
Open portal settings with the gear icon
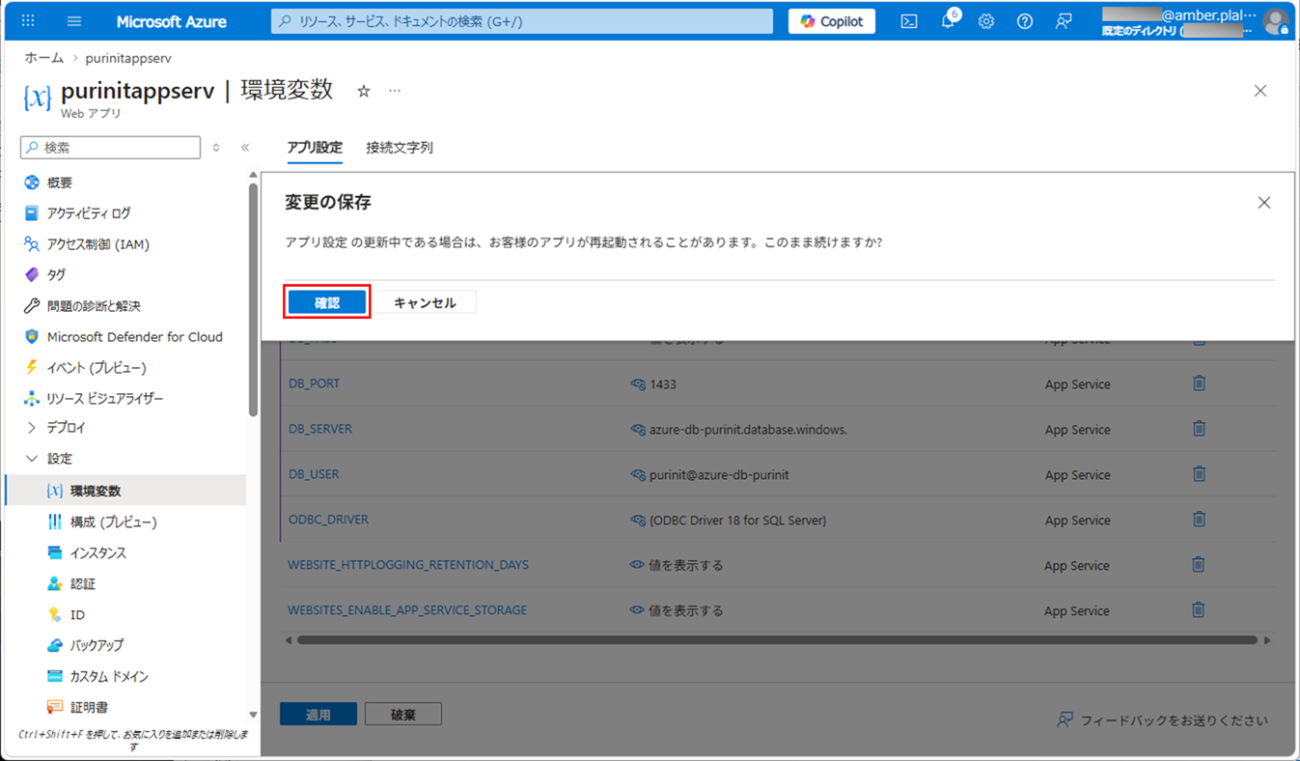[986, 20]
